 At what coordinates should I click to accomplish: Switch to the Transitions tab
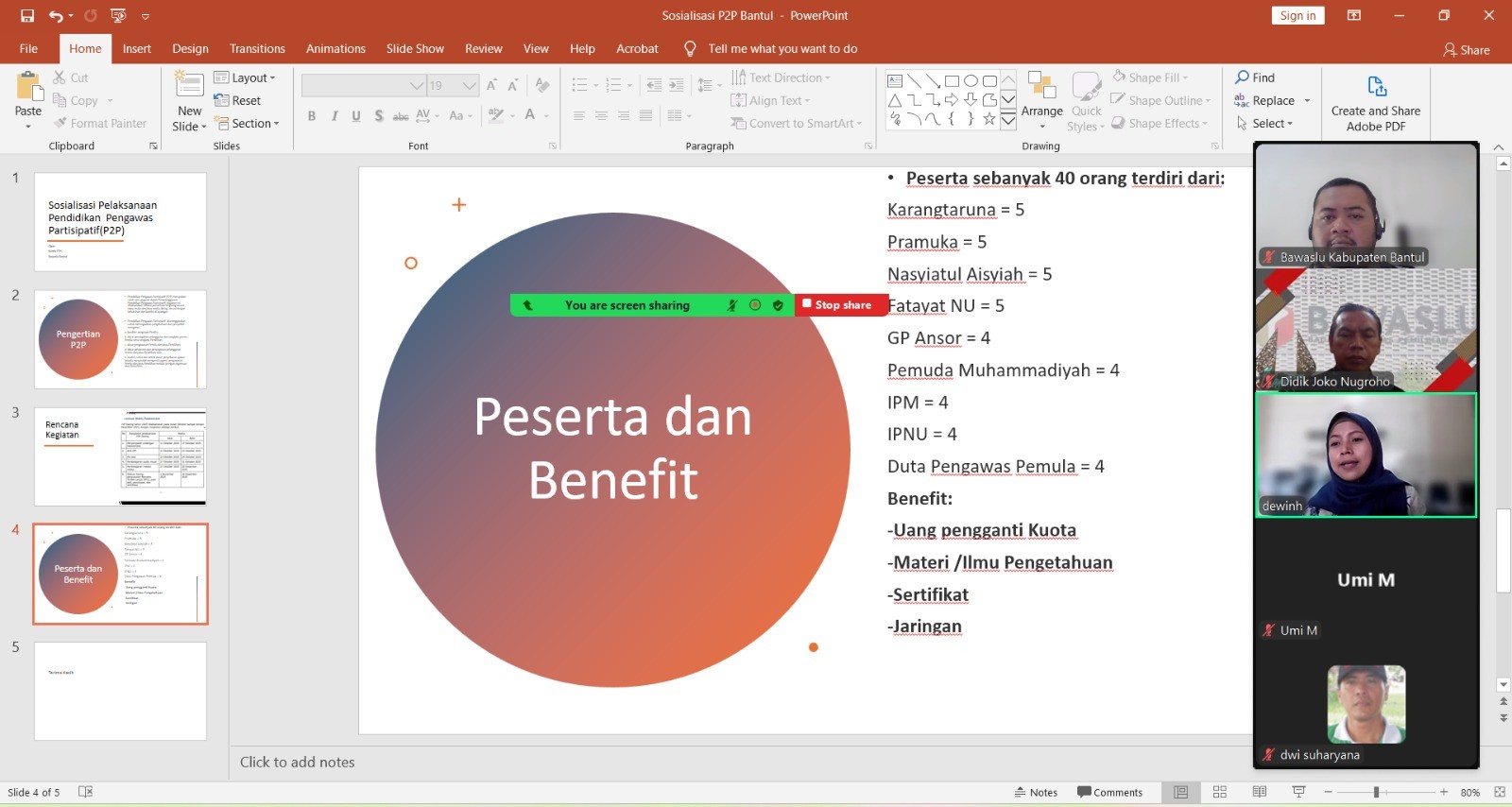click(x=257, y=48)
